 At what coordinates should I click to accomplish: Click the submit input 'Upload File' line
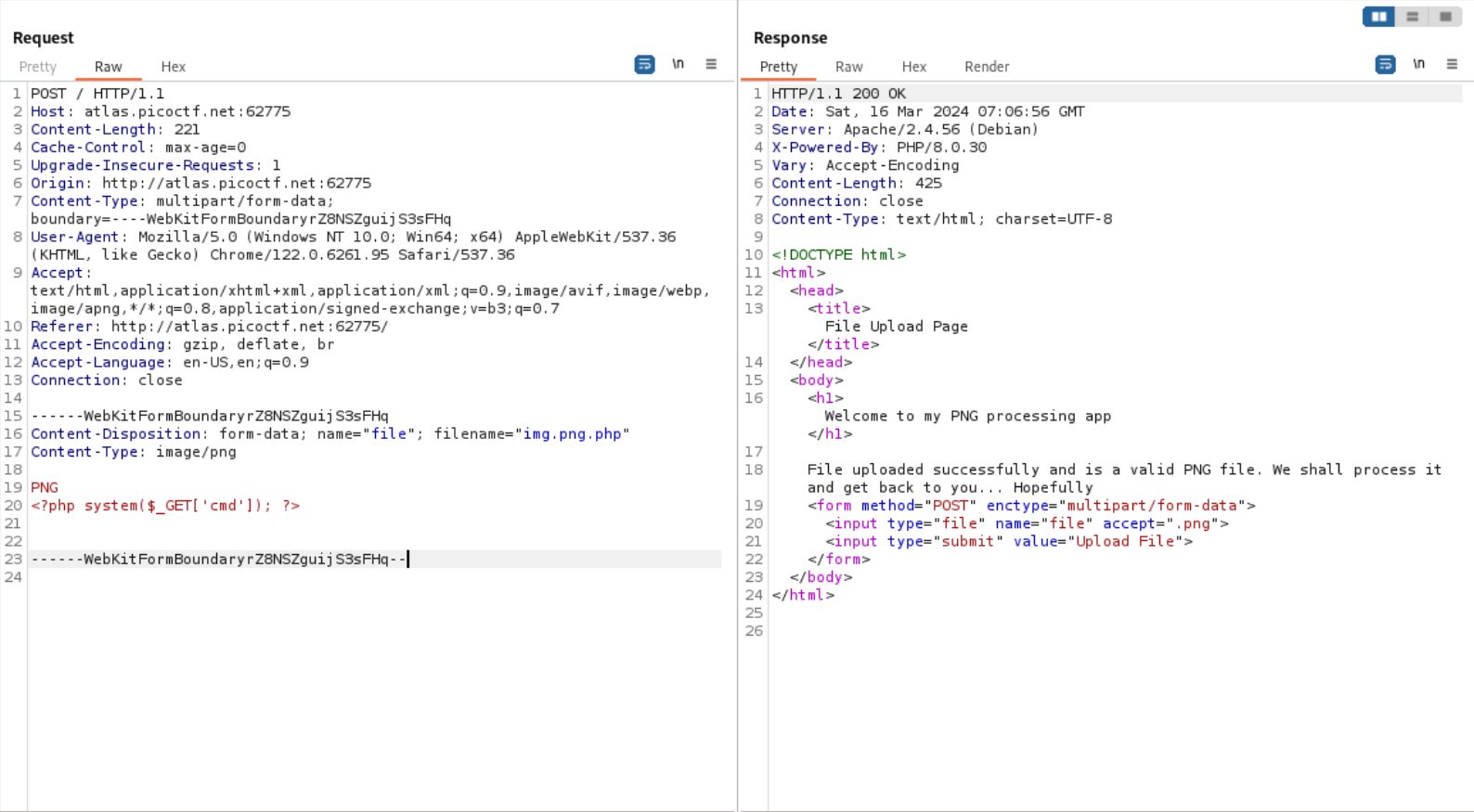tap(1009, 542)
